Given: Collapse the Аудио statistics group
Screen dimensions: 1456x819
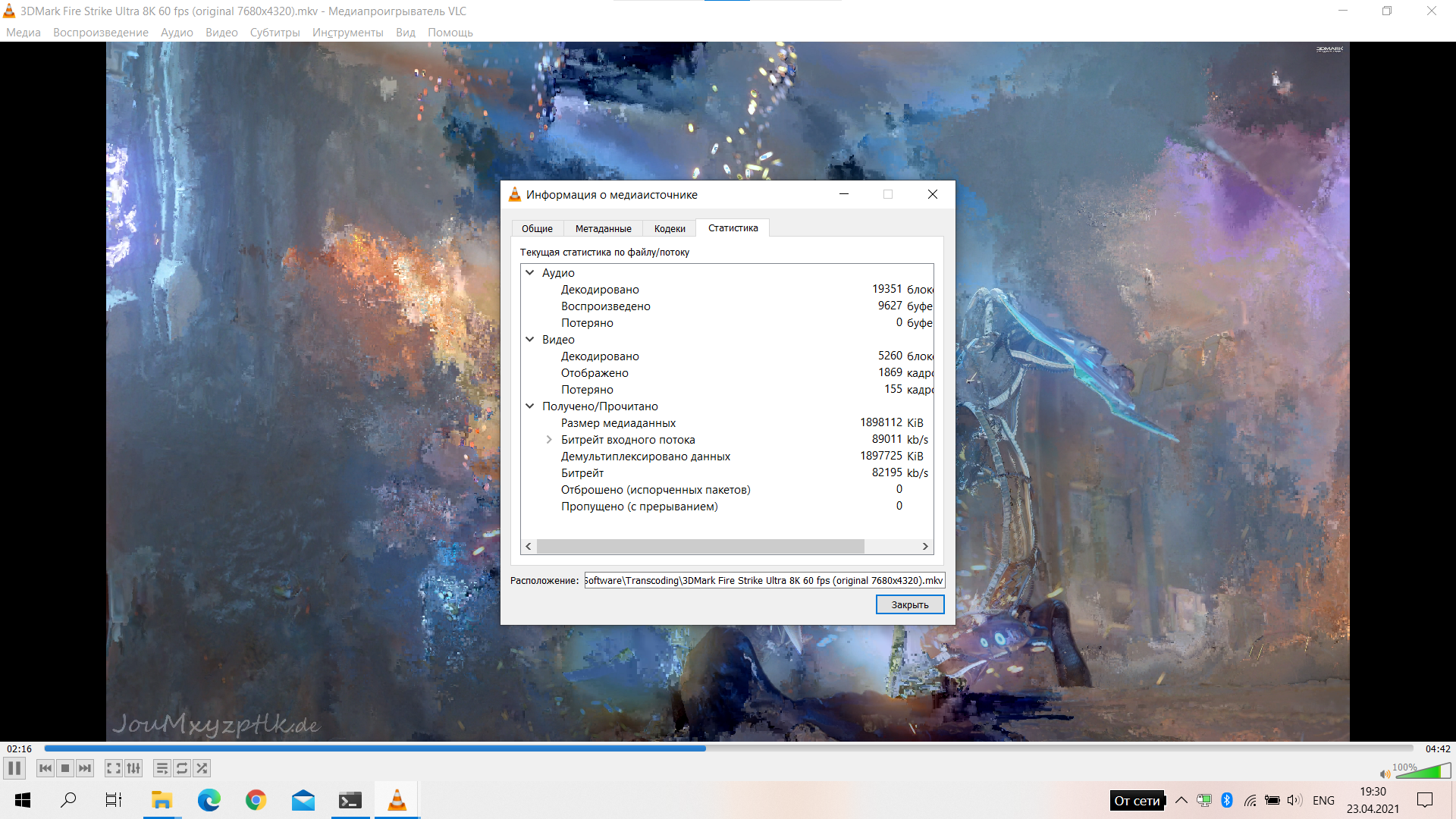Looking at the screenshot, I should point(530,273).
